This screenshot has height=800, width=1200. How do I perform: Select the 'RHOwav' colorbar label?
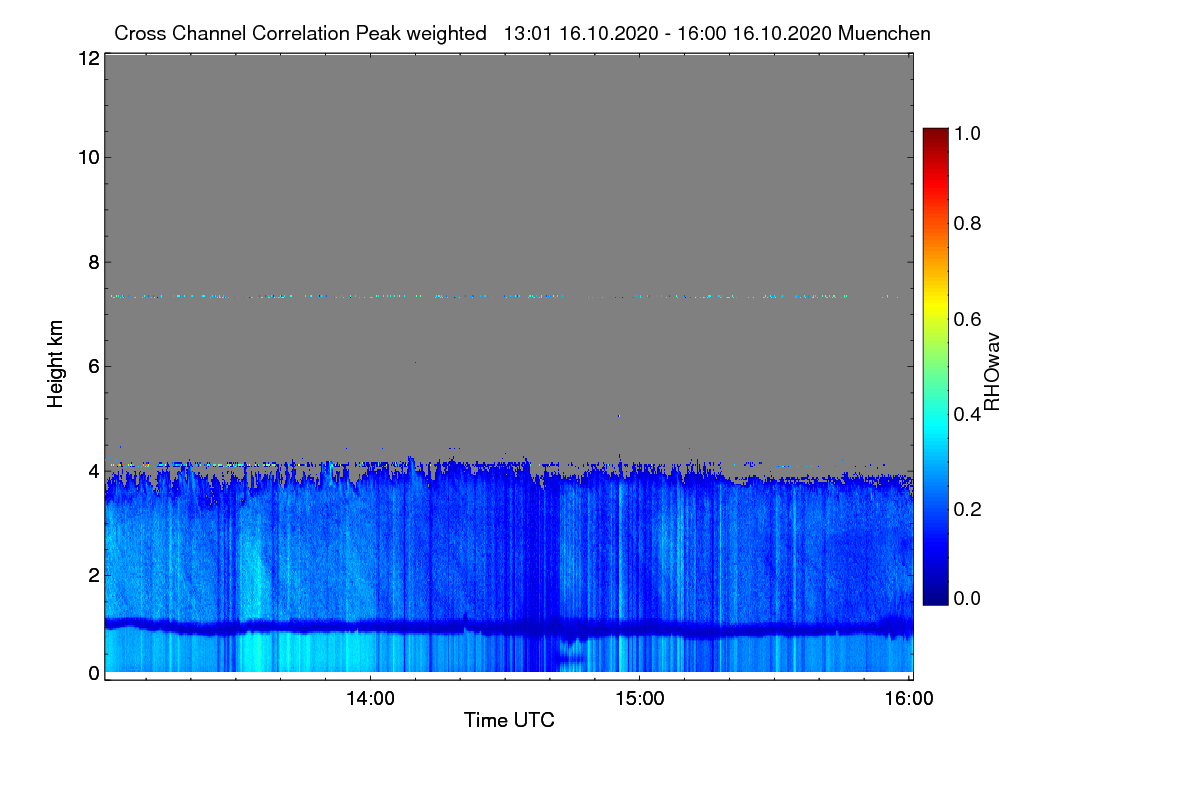(x=992, y=372)
